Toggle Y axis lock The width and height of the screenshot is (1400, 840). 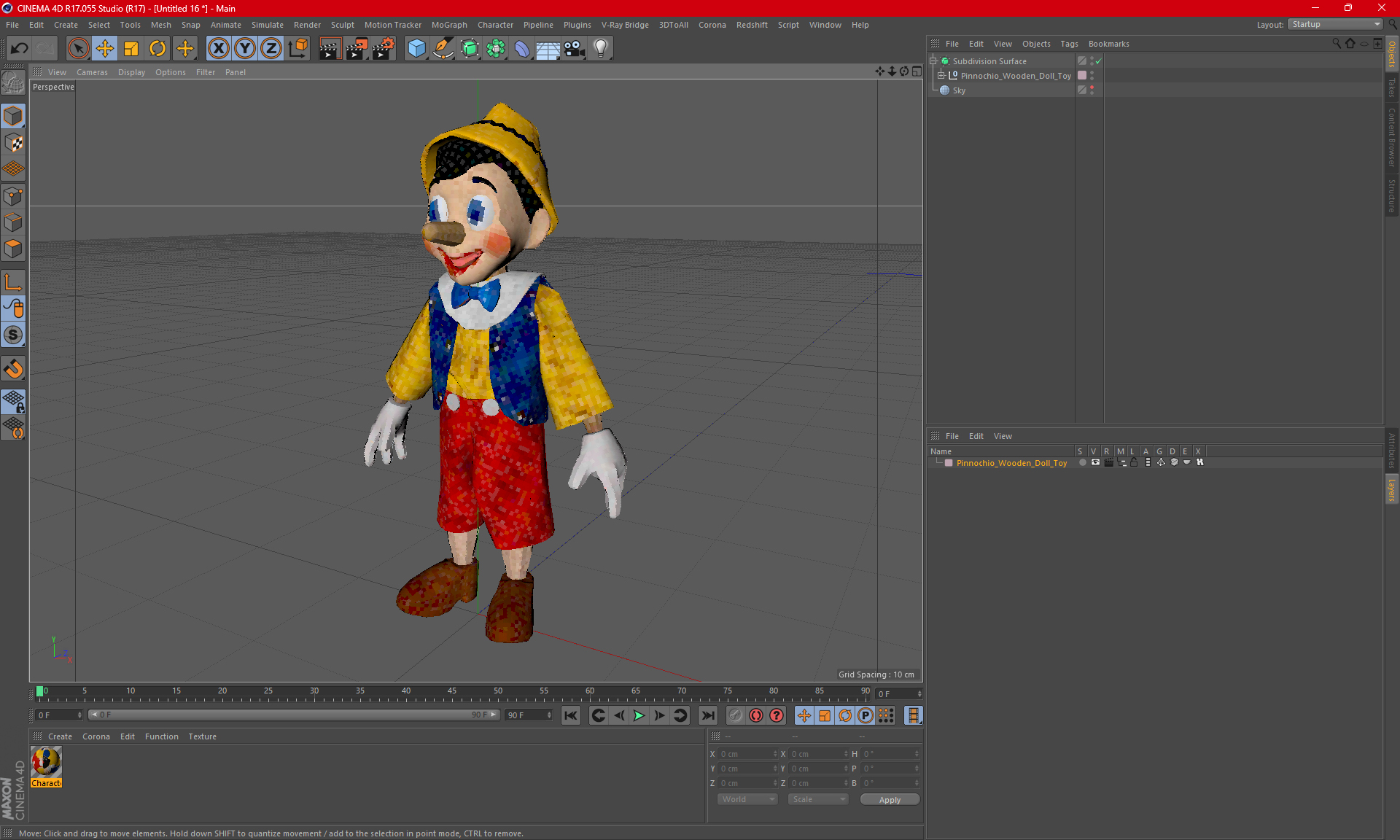pyautogui.click(x=245, y=49)
